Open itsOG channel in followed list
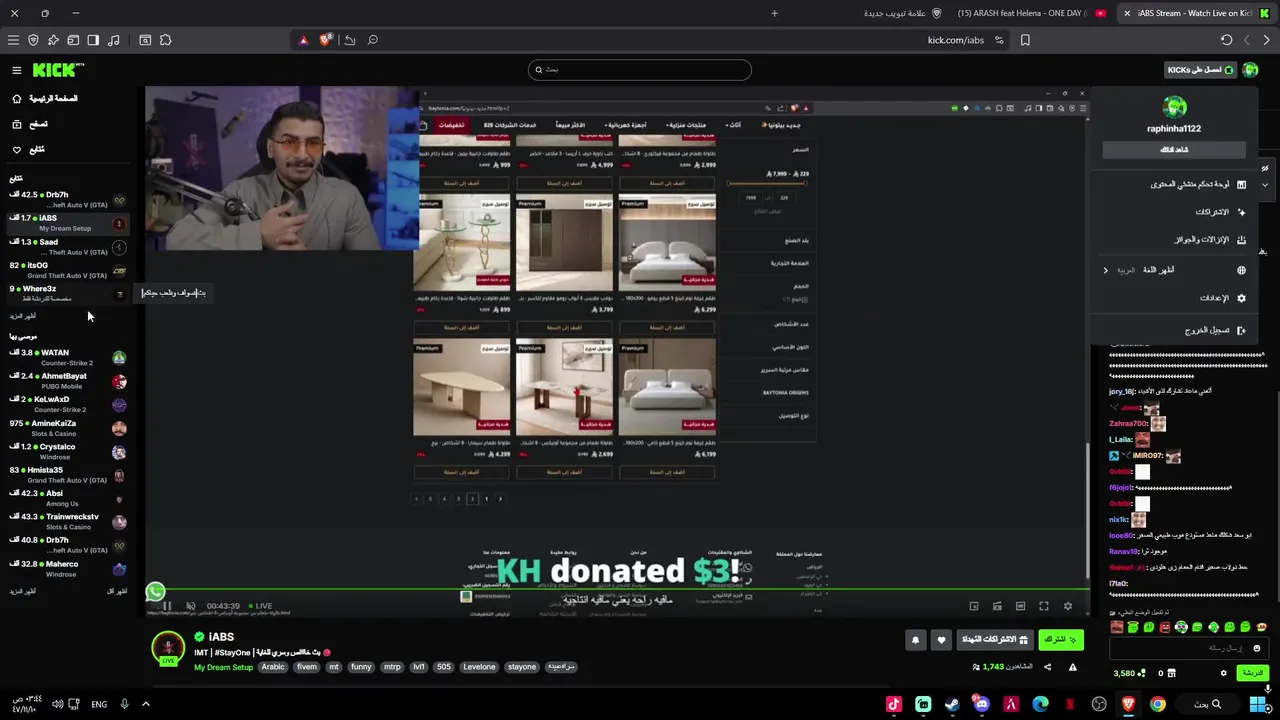The height and width of the screenshot is (720, 1280). [x=67, y=270]
